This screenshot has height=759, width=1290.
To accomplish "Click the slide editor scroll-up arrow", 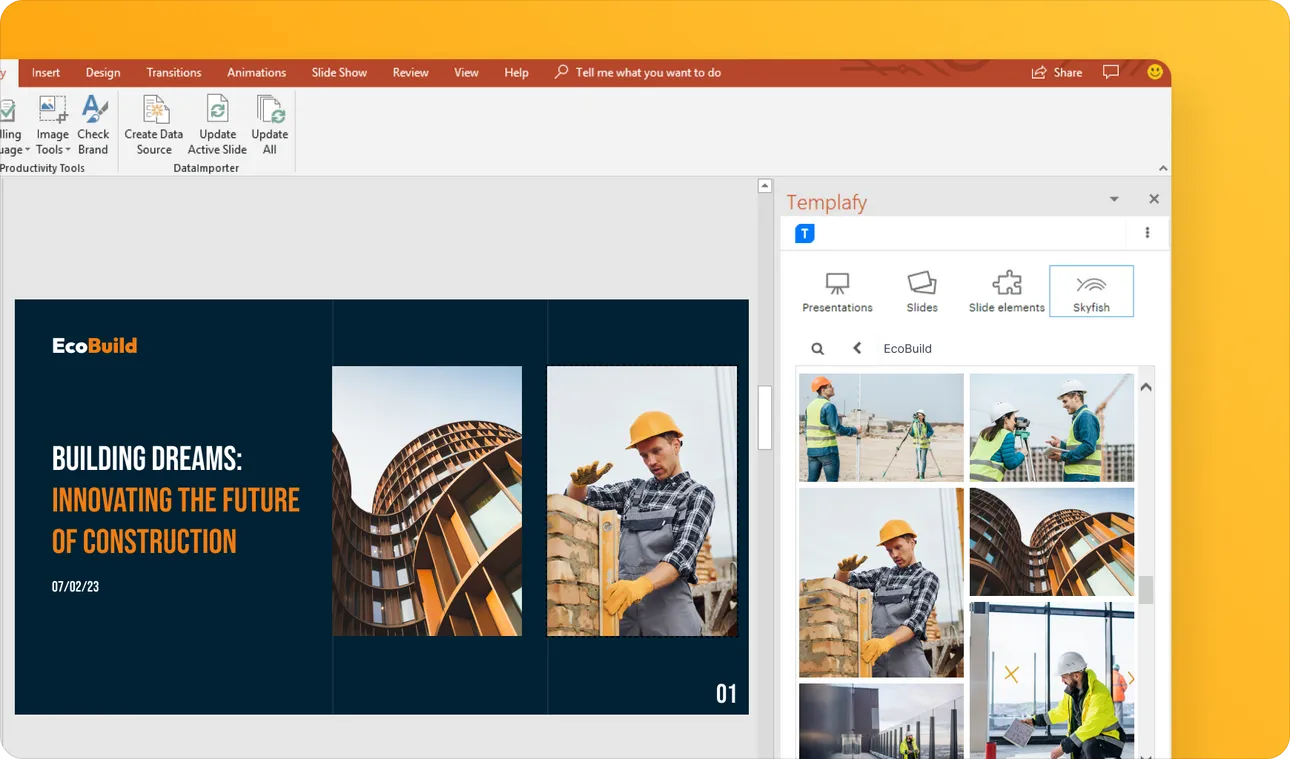I will click(765, 186).
